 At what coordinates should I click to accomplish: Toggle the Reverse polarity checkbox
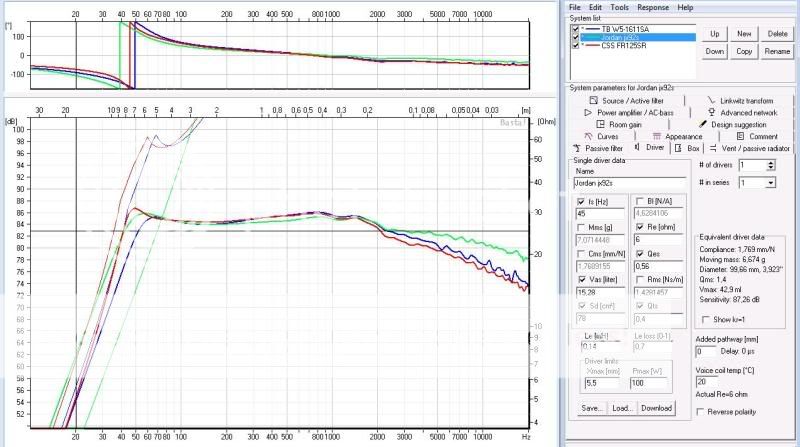(700, 412)
